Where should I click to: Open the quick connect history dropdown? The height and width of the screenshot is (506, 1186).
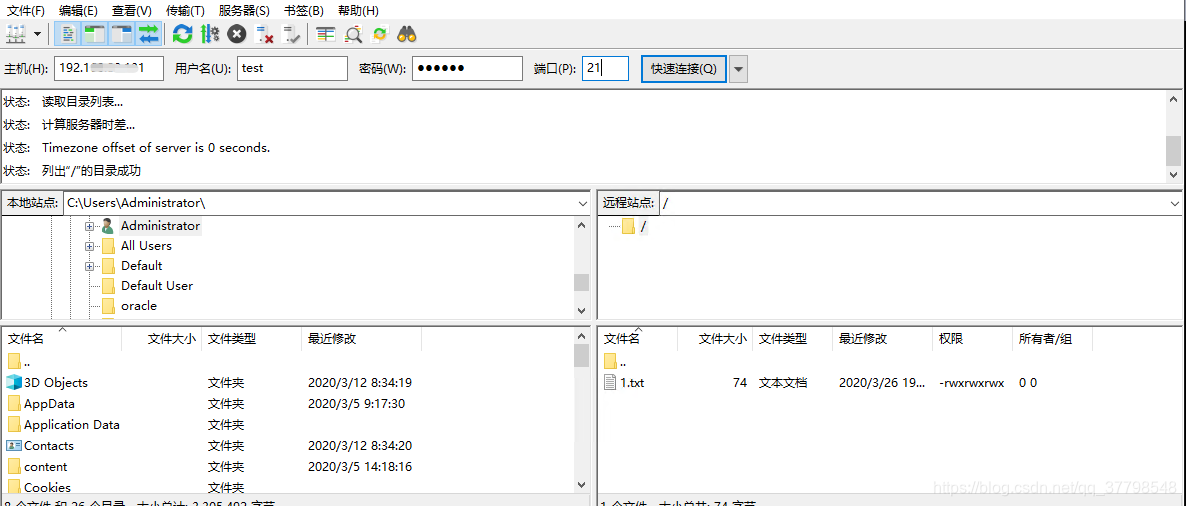739,69
